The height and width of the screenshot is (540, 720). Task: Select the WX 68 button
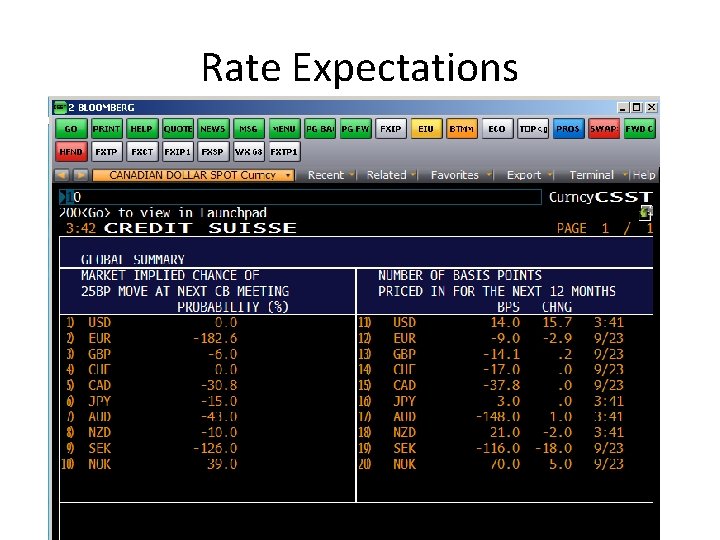(x=248, y=152)
